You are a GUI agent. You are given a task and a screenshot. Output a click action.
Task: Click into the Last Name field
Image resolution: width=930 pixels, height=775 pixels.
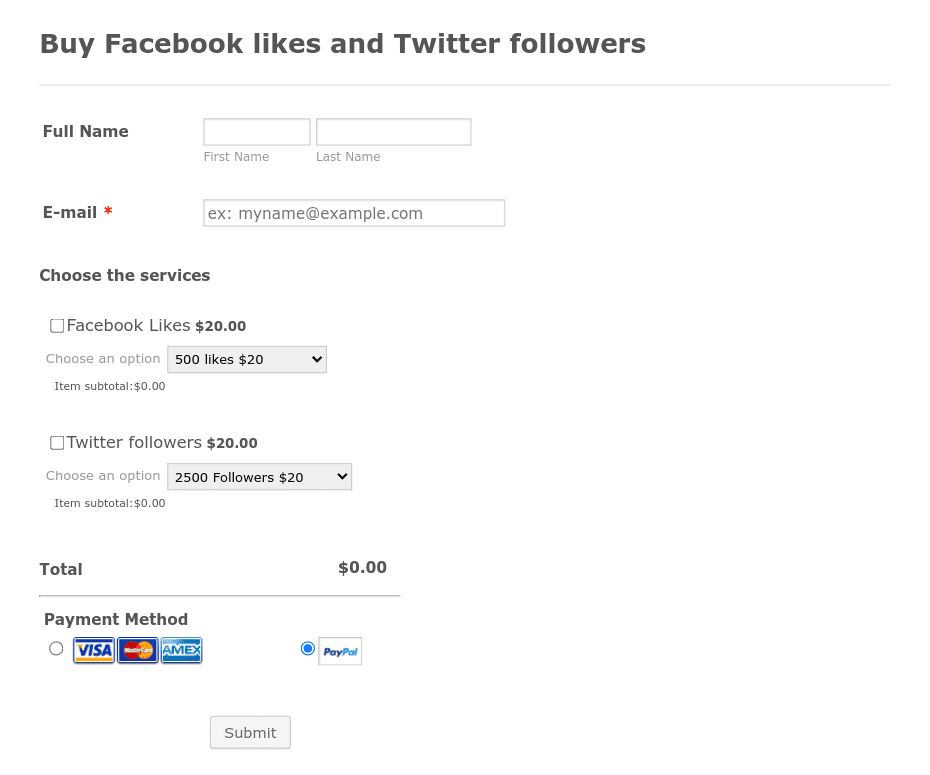(393, 131)
